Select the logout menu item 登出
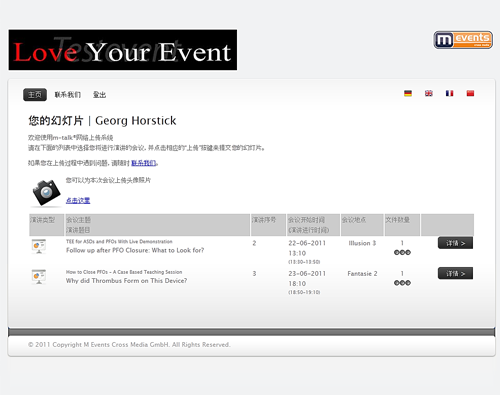The height and width of the screenshot is (395, 500). (99, 95)
